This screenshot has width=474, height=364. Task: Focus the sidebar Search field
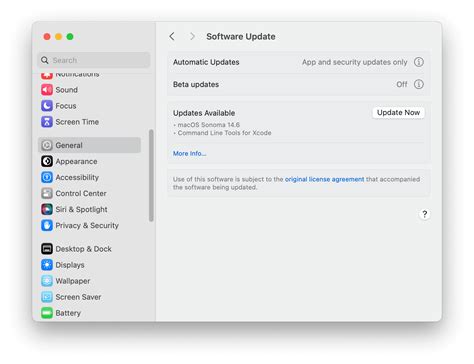coord(94,60)
